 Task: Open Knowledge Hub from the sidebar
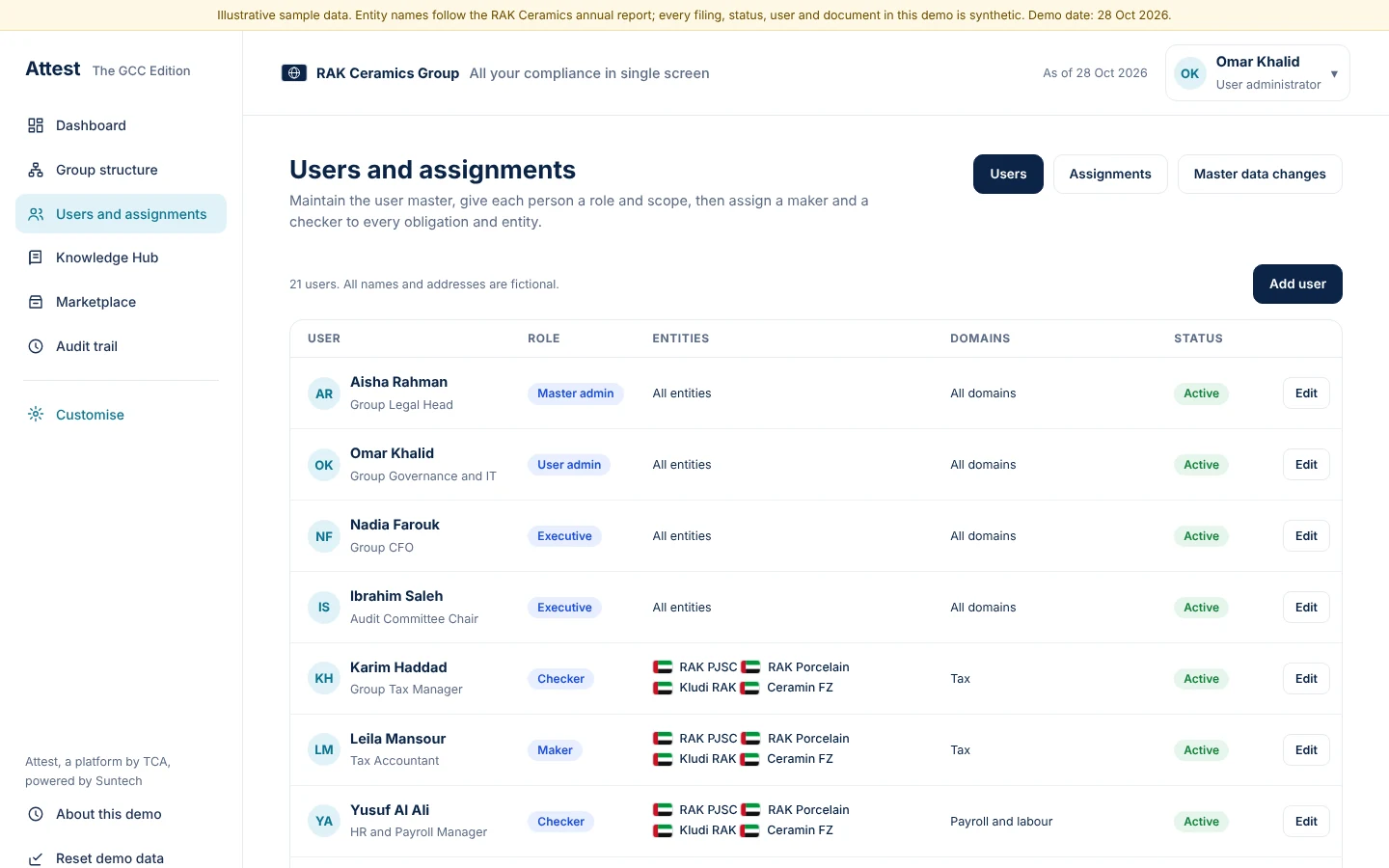(x=121, y=258)
